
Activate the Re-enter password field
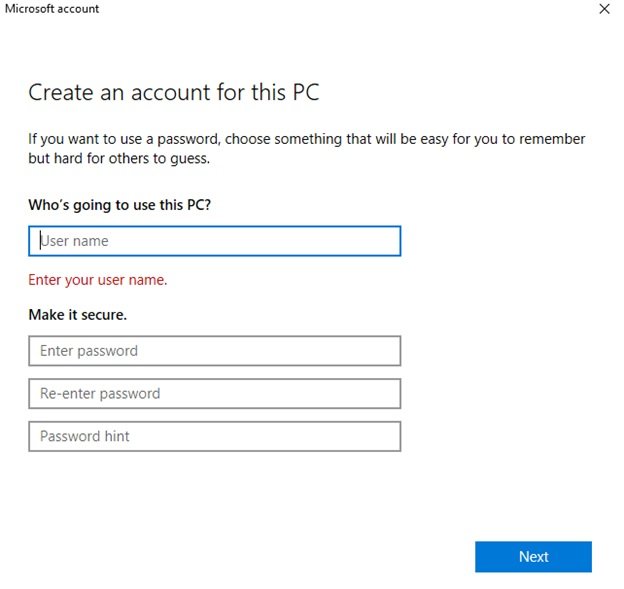click(x=214, y=394)
